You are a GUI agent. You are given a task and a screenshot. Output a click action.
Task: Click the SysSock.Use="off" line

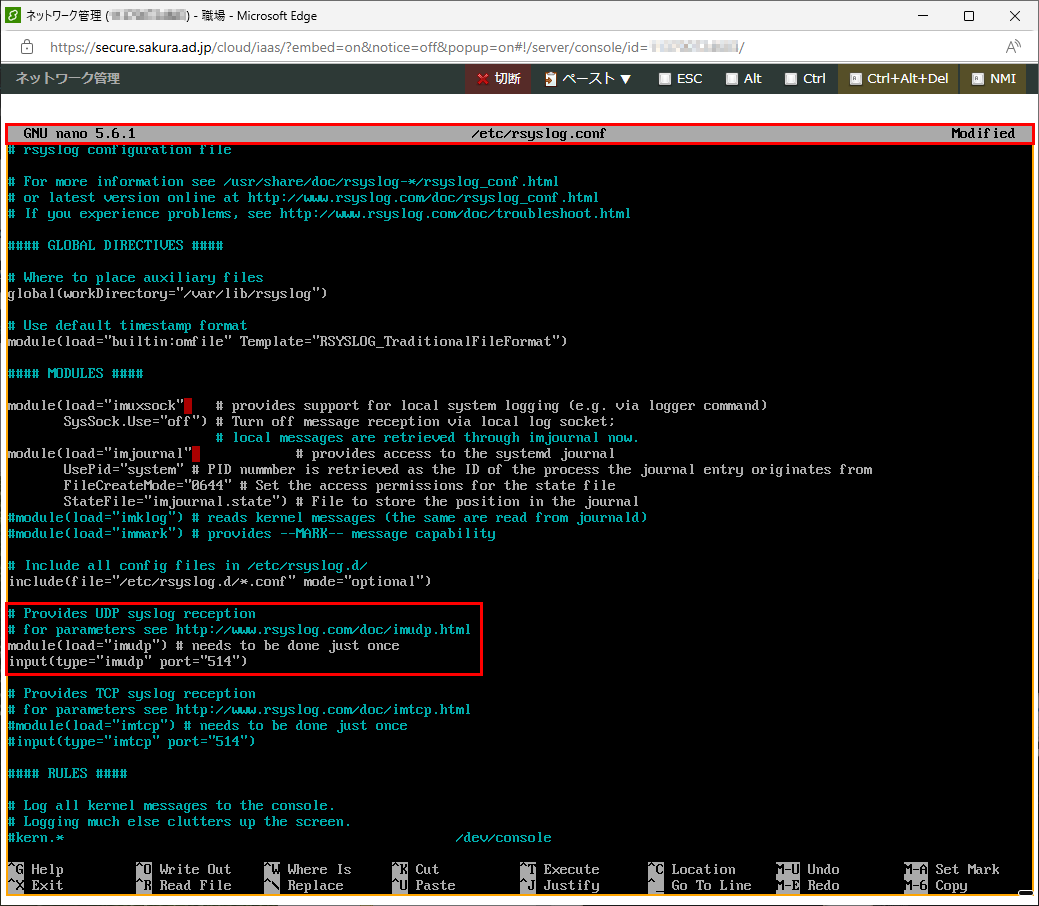tap(339, 422)
